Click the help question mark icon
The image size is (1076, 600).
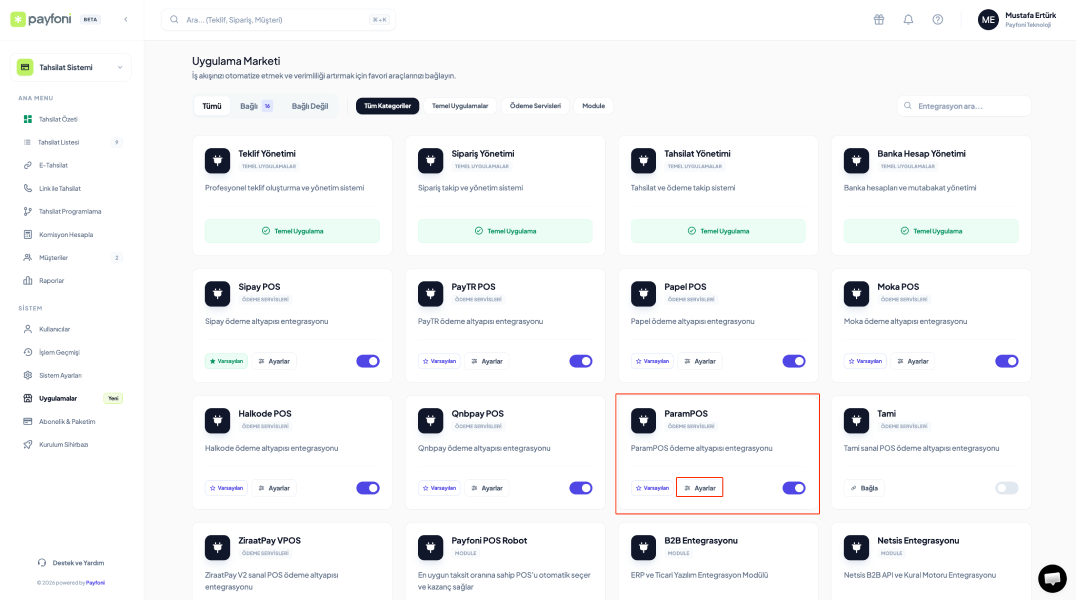[x=937, y=19]
